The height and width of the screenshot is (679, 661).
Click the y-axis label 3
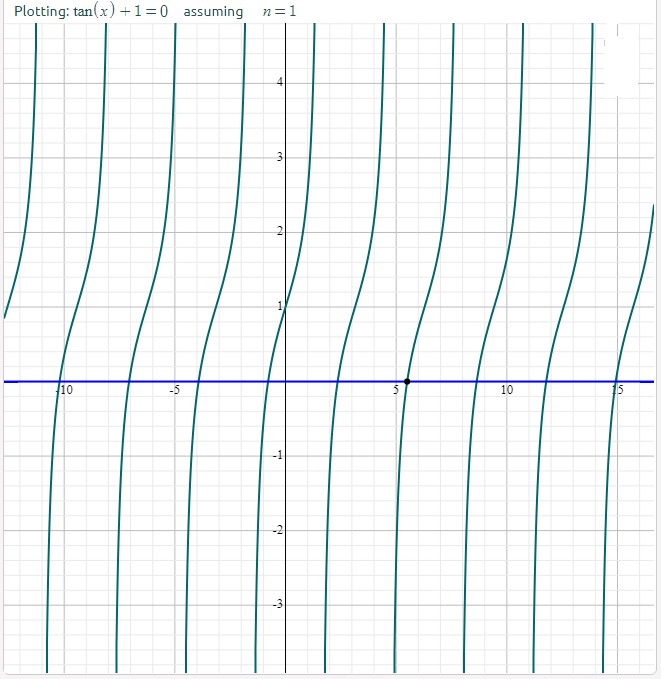tap(280, 158)
